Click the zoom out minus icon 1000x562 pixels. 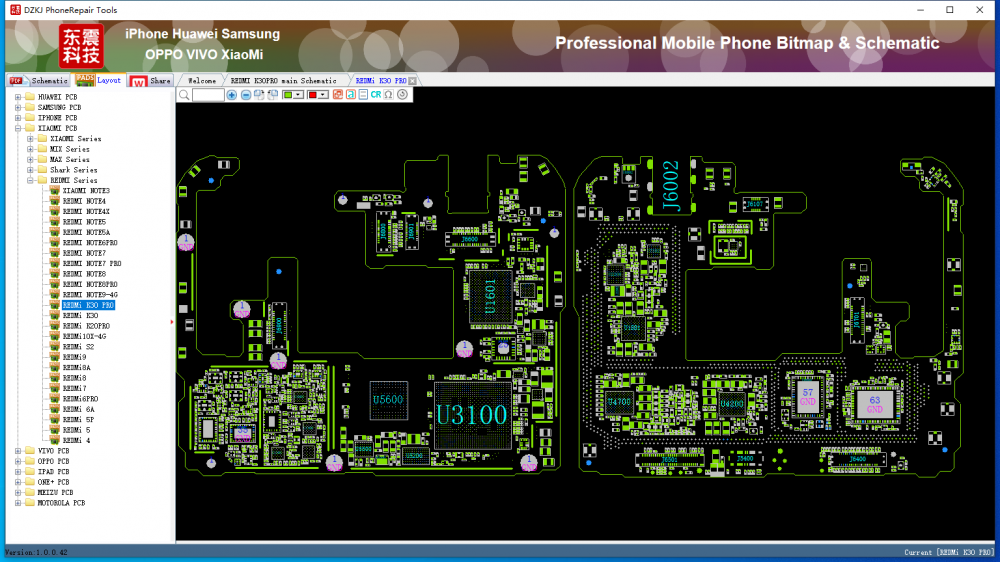[x=246, y=95]
